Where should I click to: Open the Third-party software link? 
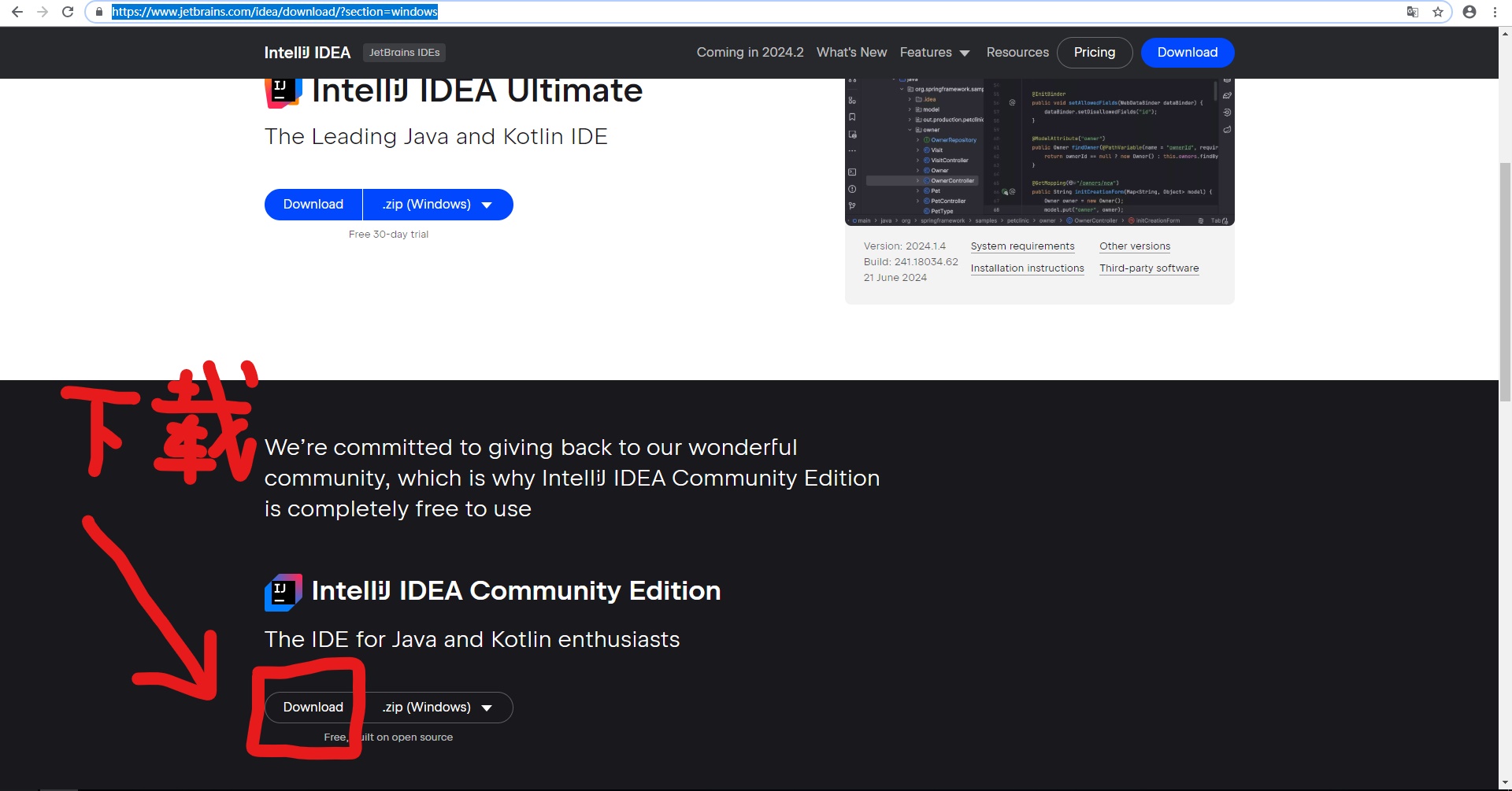click(1149, 268)
